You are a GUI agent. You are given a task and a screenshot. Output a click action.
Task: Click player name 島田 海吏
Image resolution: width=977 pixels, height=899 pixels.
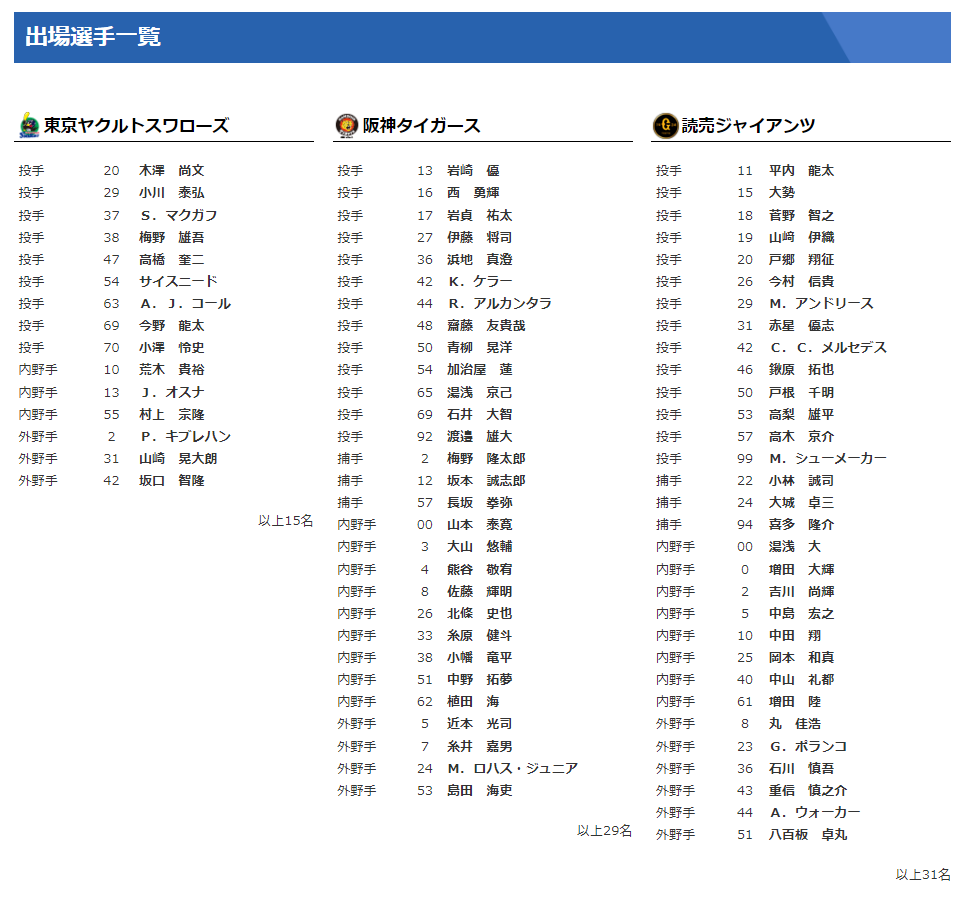point(480,791)
